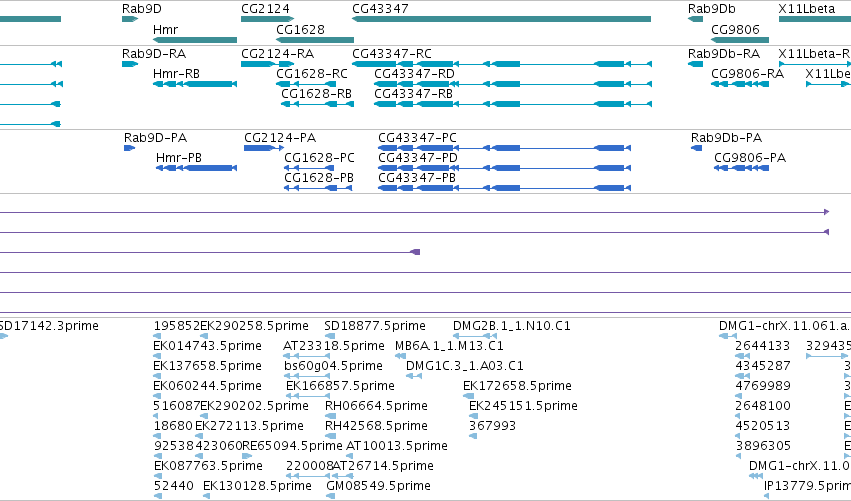Open protein CG43347-PC label
851x501 pixels.
(x=417, y=137)
